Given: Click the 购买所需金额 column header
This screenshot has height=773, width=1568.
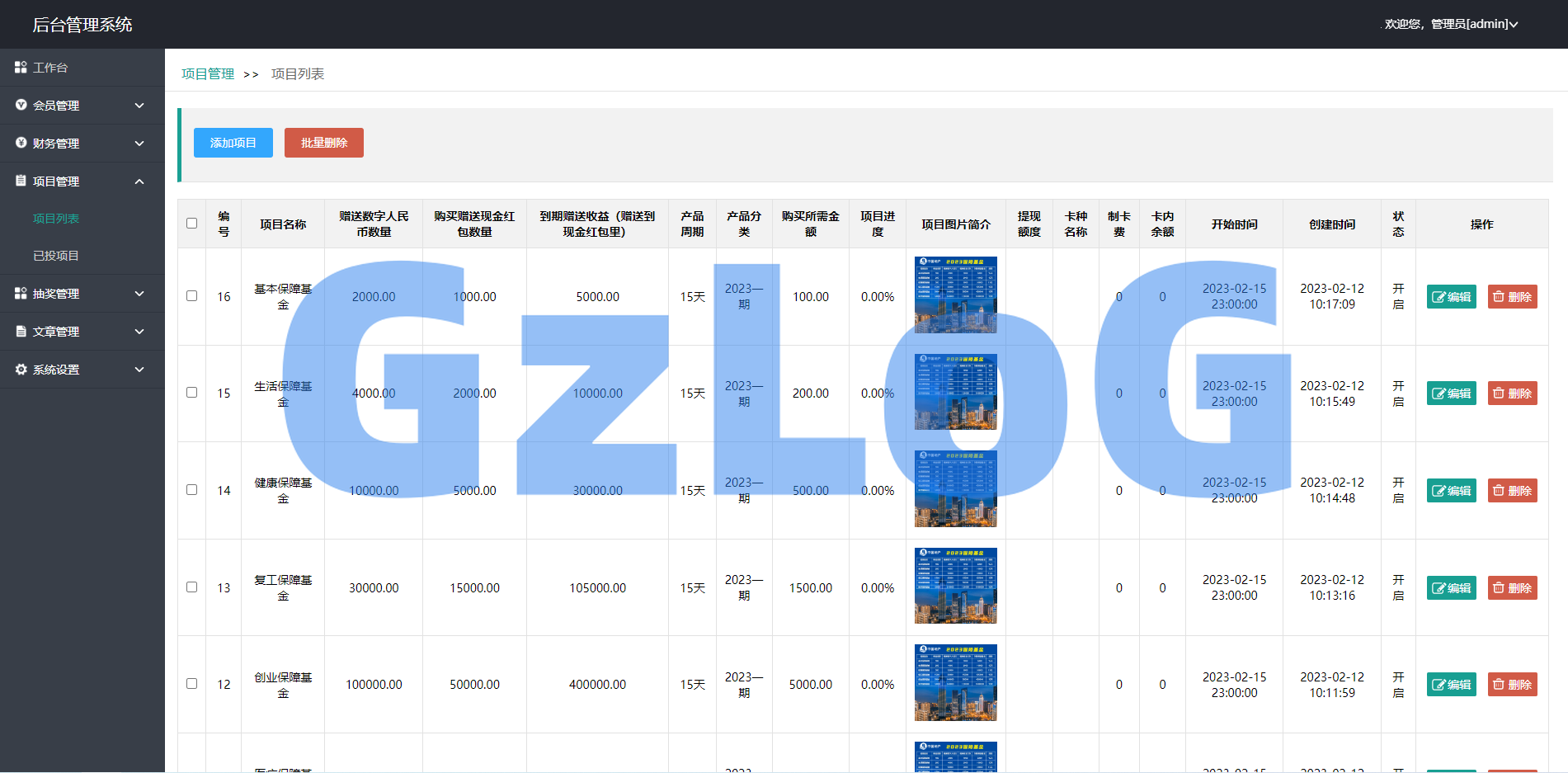Looking at the screenshot, I should point(811,224).
